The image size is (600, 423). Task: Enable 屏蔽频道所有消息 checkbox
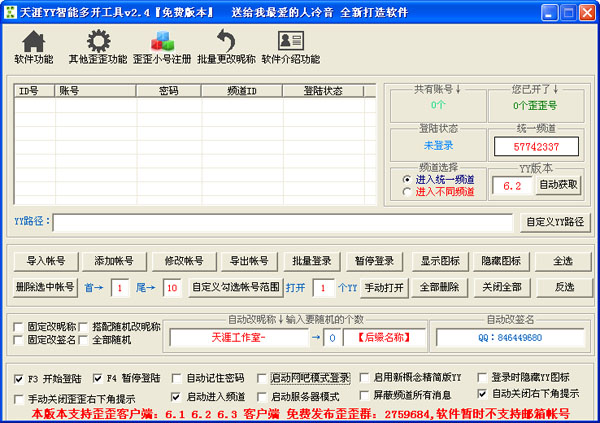(x=364, y=395)
